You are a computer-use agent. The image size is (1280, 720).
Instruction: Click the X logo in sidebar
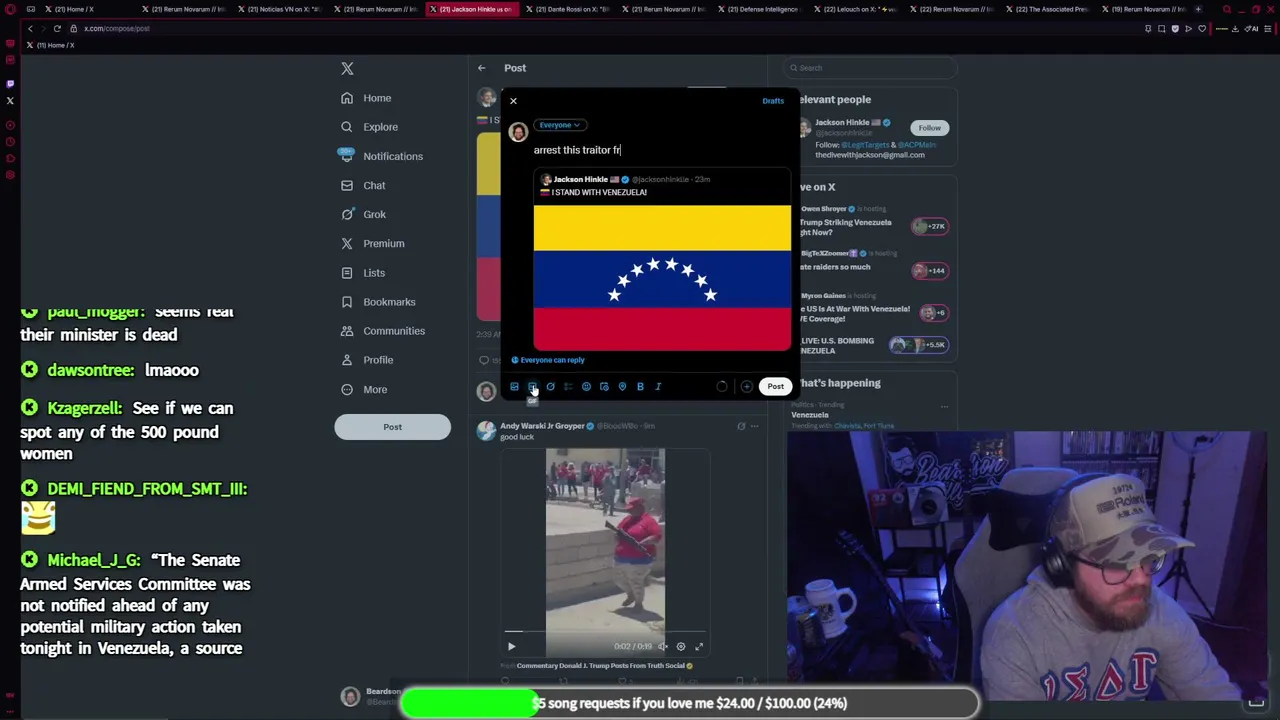(x=347, y=69)
